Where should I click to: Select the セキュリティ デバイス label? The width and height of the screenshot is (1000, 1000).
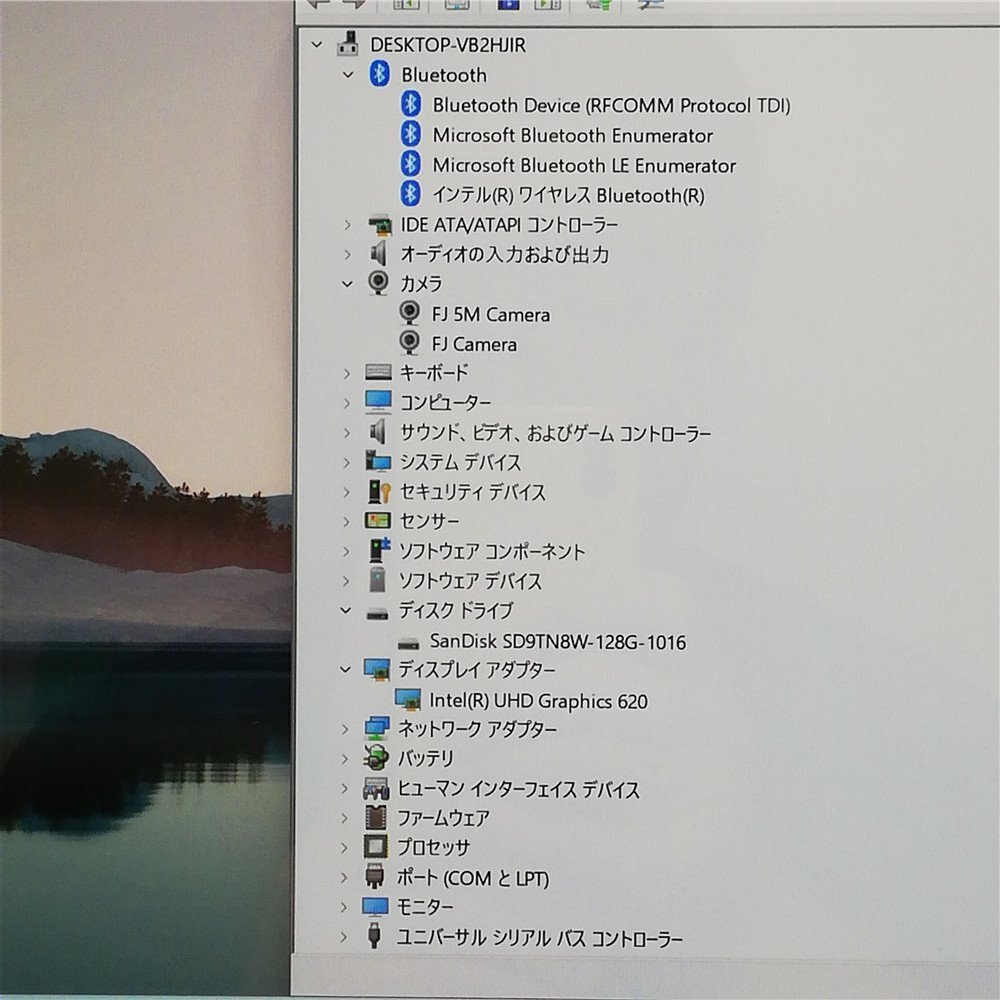(x=473, y=492)
